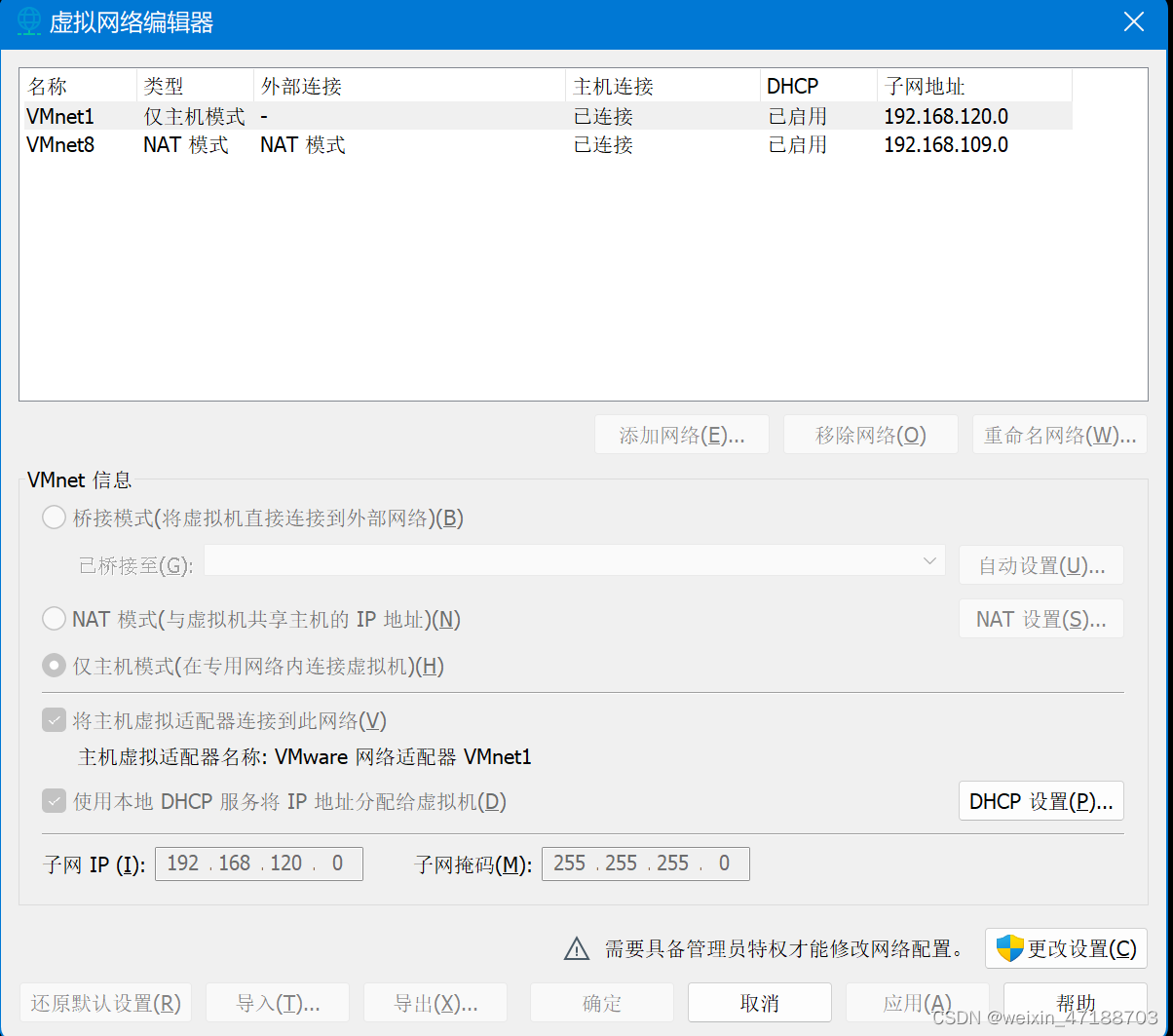Click inside the 子网 IP input field

(x=259, y=863)
